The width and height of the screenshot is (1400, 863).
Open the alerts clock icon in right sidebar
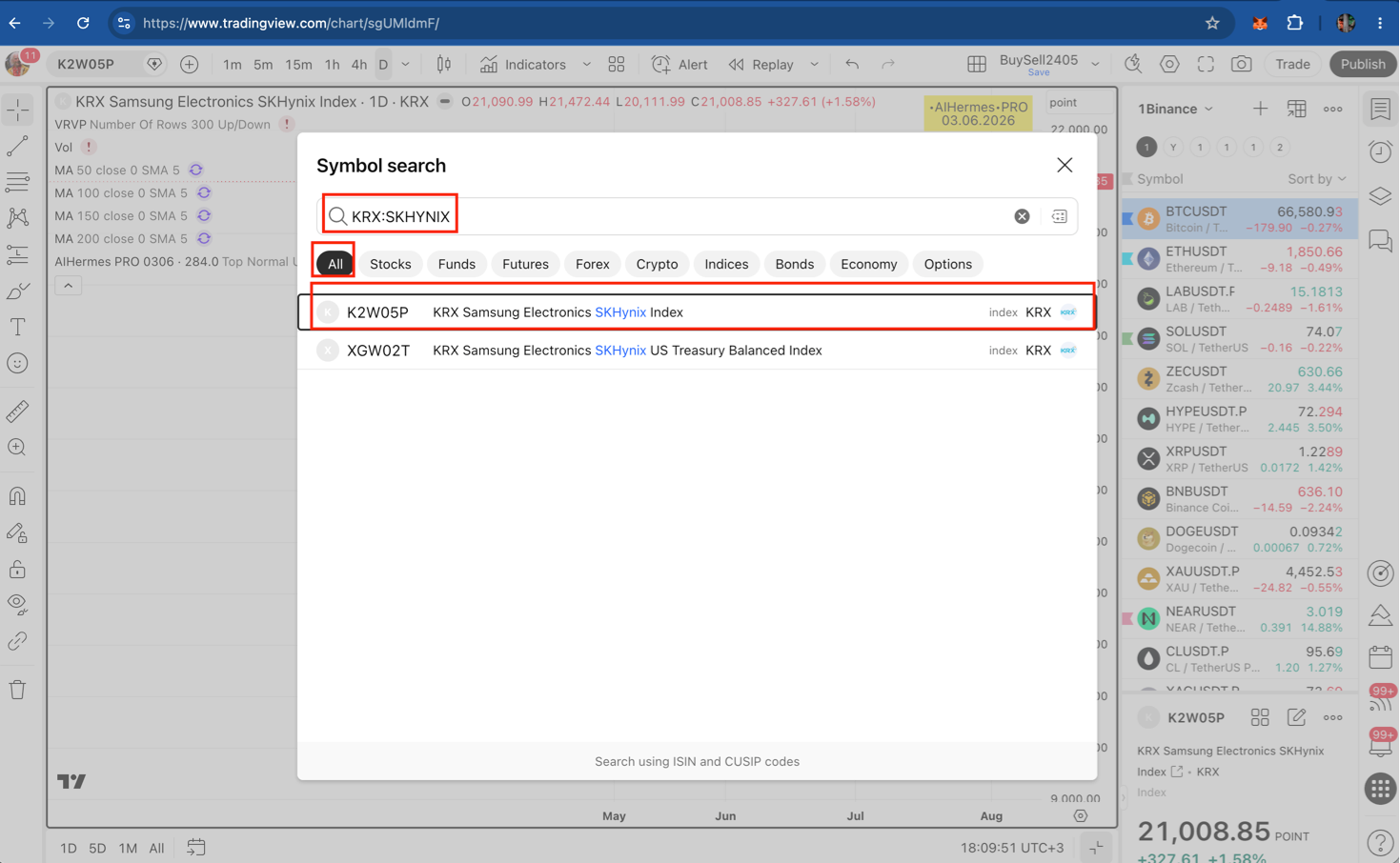1380,151
